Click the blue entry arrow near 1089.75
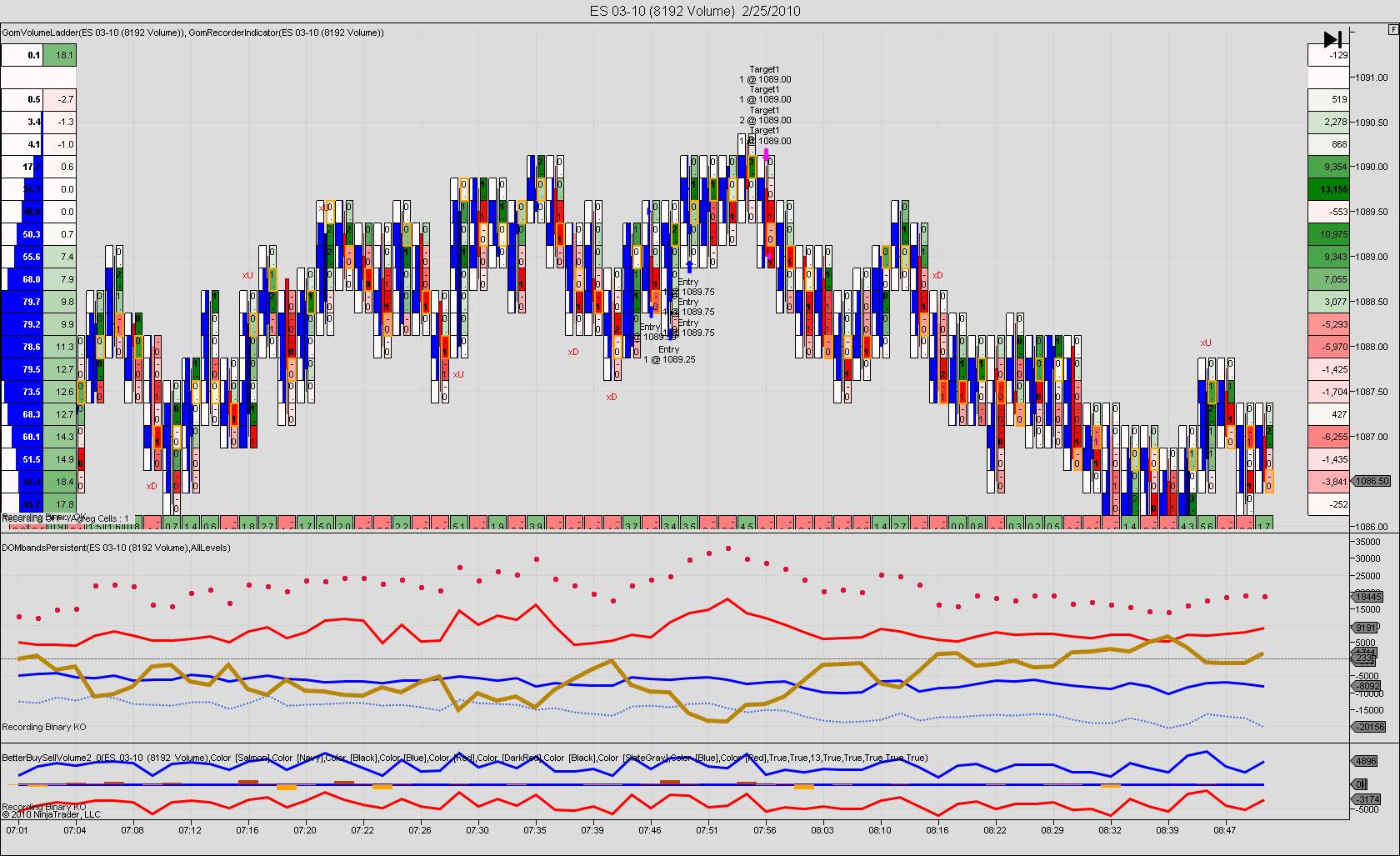Image resolution: width=1400 pixels, height=856 pixels. click(x=689, y=267)
